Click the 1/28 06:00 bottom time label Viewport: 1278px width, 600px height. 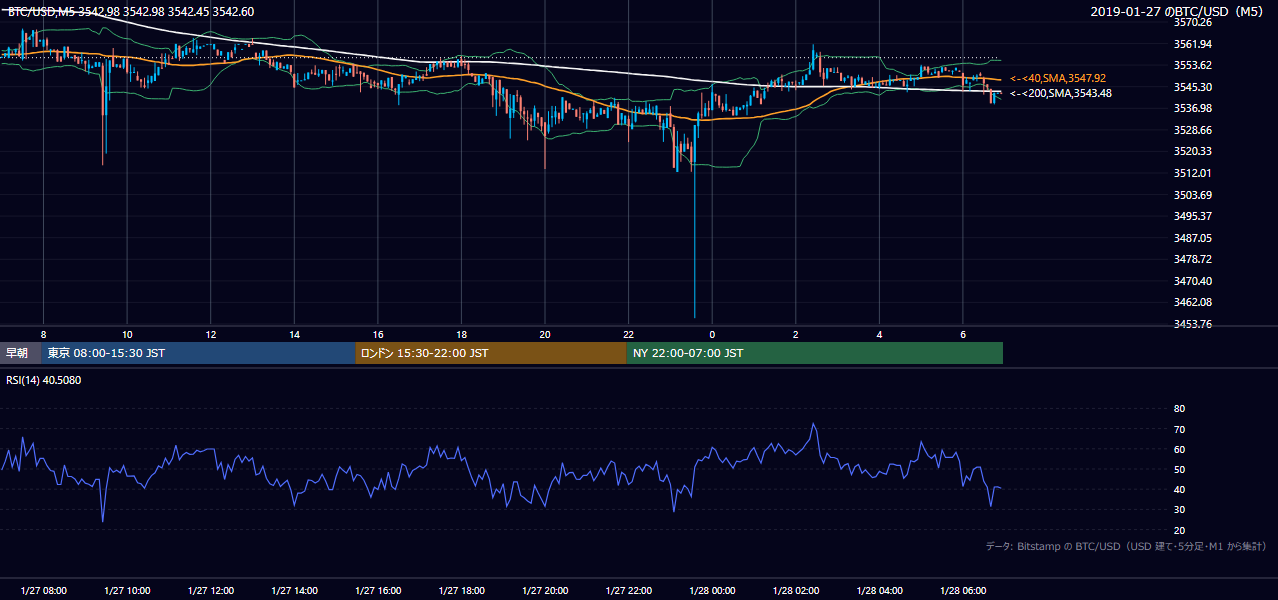point(963,590)
